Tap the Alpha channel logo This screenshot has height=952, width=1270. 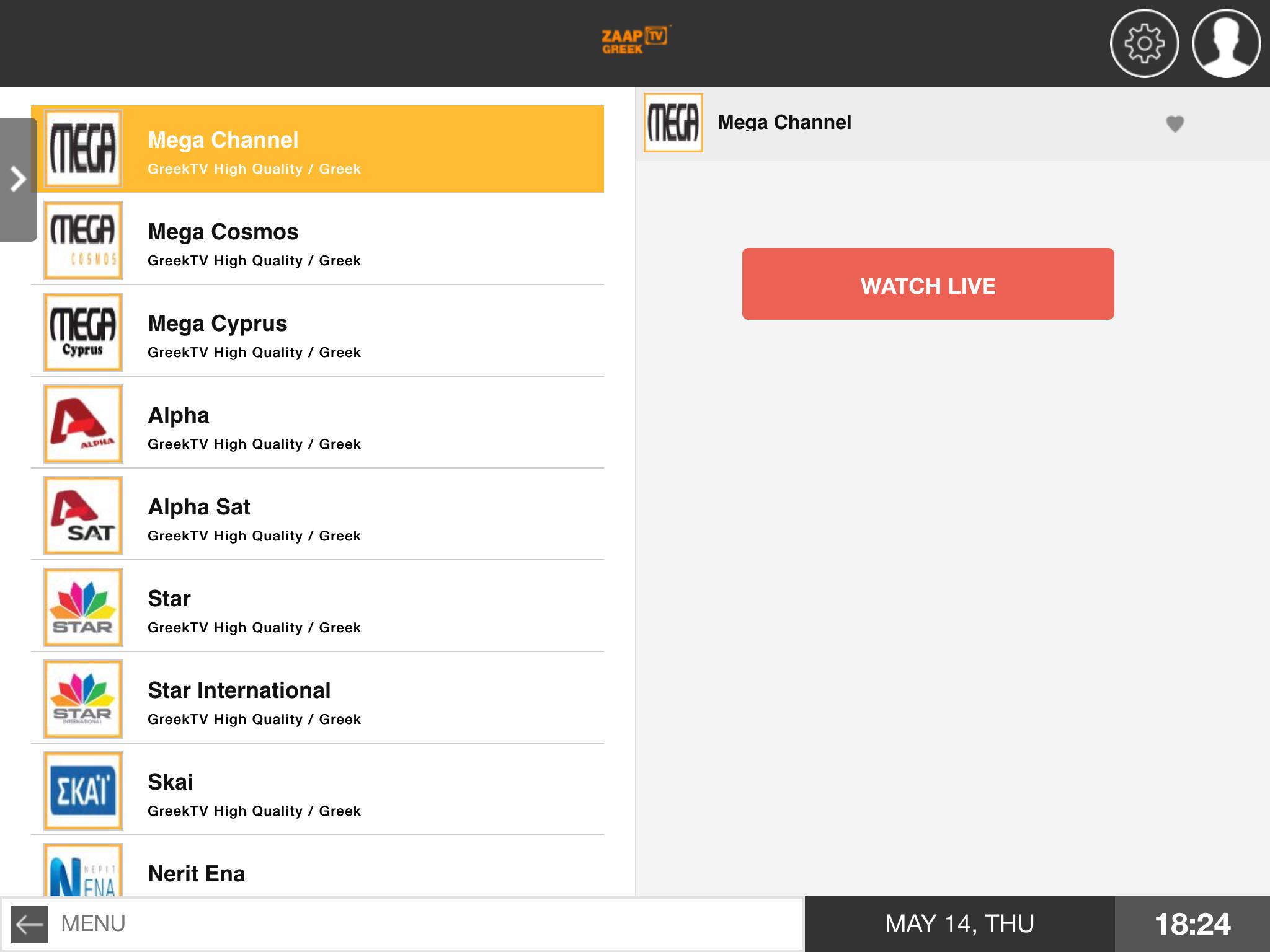coord(83,424)
